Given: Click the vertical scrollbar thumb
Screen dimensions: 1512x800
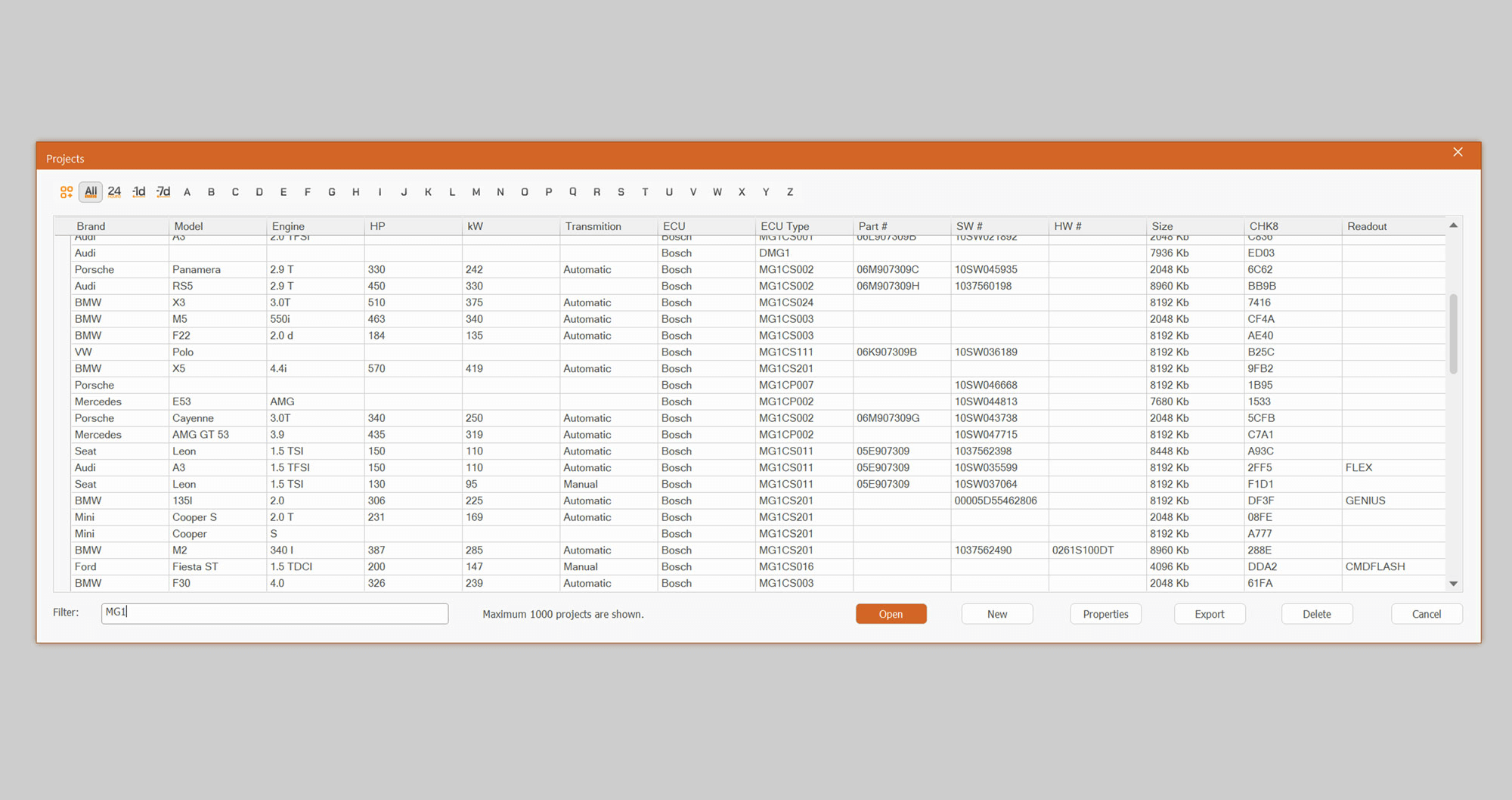Looking at the screenshot, I should pos(1453,333).
